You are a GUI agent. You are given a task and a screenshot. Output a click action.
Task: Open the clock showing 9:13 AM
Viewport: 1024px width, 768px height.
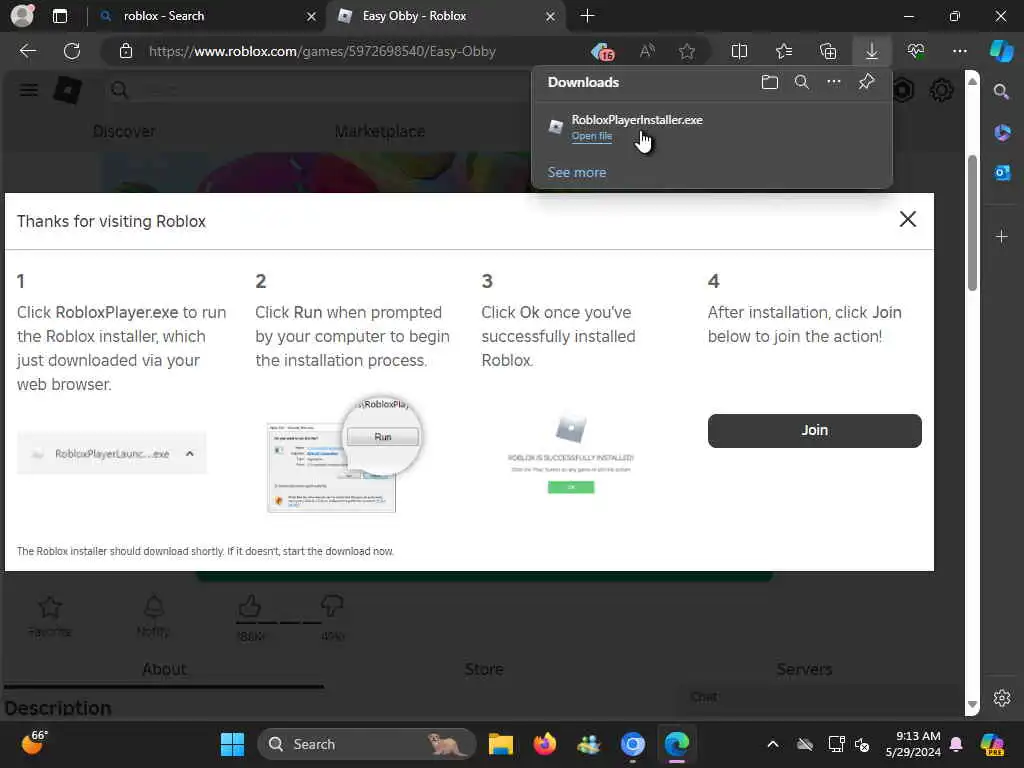pos(913,744)
